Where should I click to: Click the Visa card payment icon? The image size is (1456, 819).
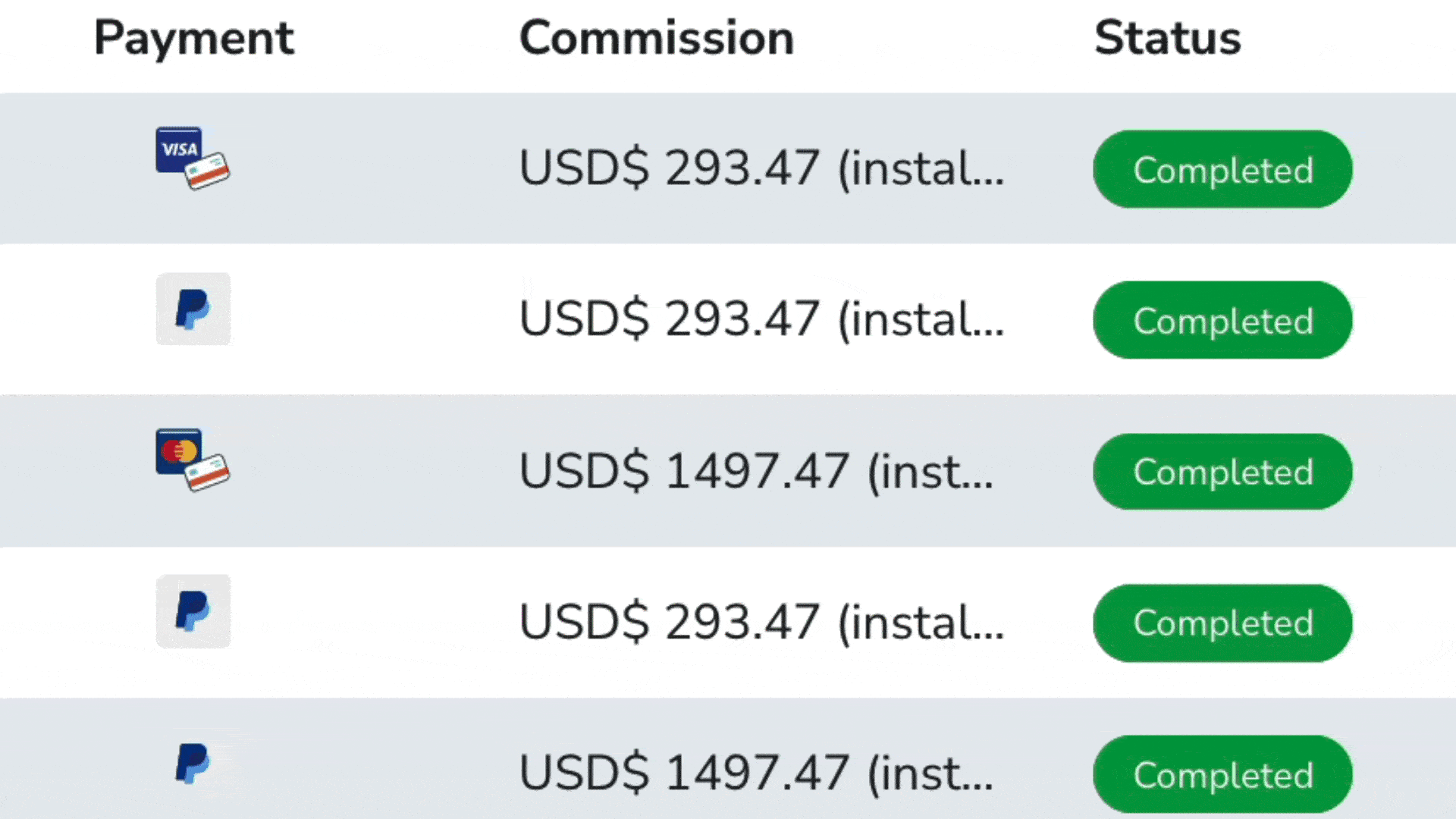(x=193, y=158)
